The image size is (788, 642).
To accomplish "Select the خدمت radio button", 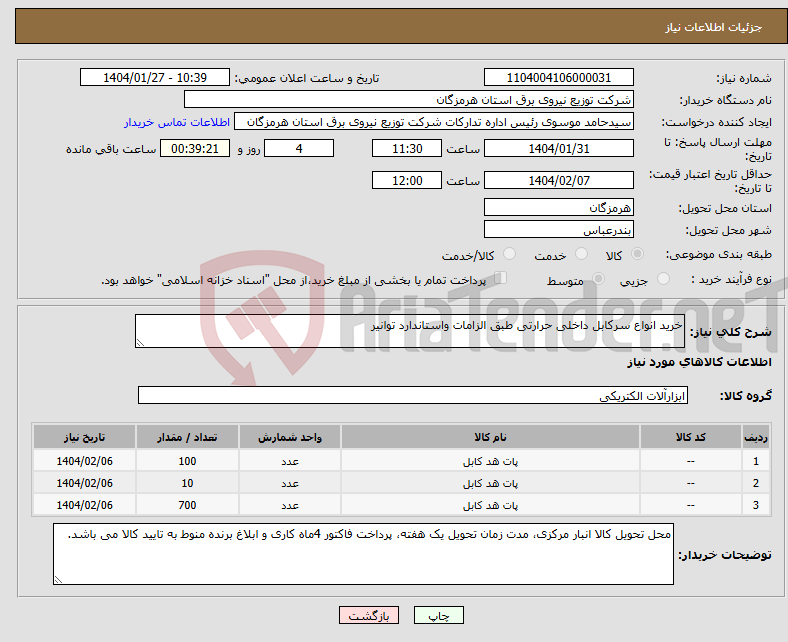I will coord(581,254).
